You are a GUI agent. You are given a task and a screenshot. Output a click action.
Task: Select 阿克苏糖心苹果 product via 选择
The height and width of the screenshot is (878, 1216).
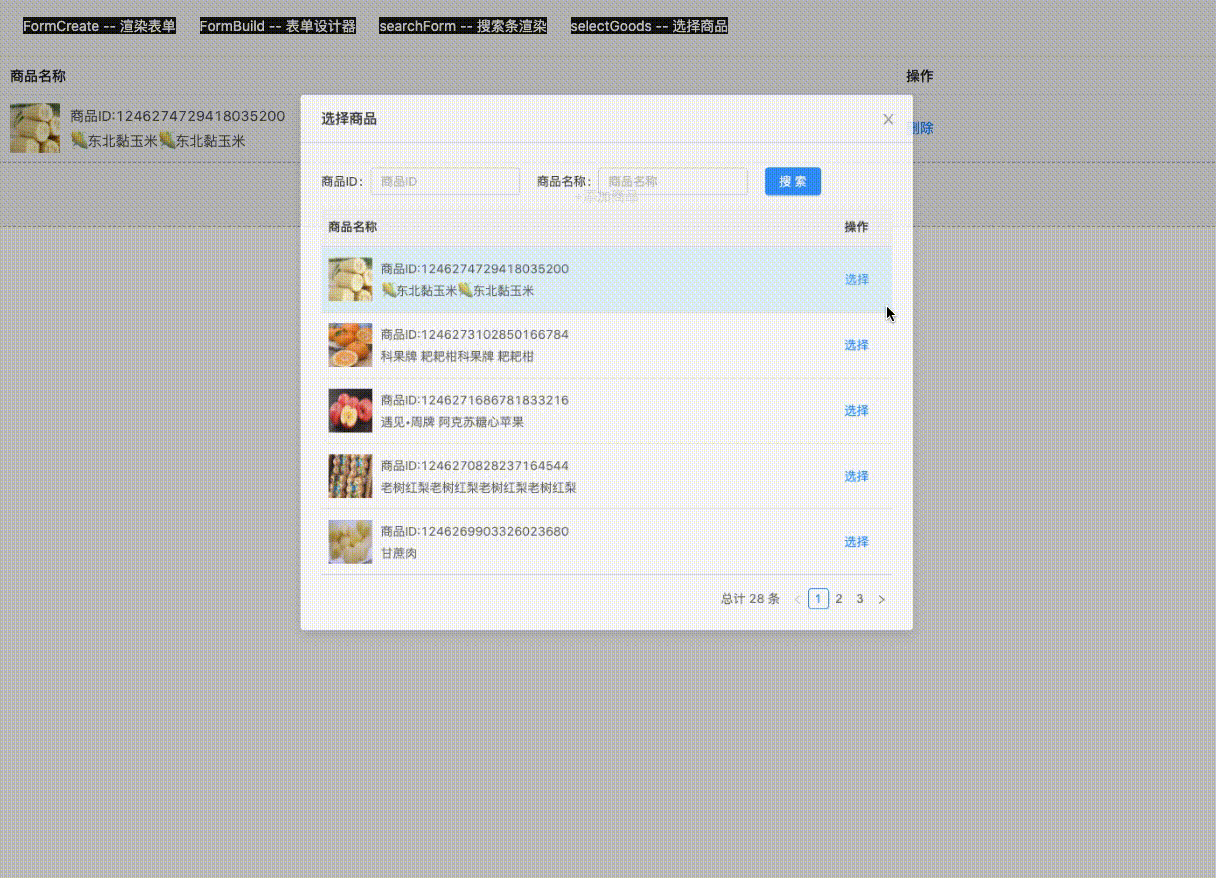[856, 411]
